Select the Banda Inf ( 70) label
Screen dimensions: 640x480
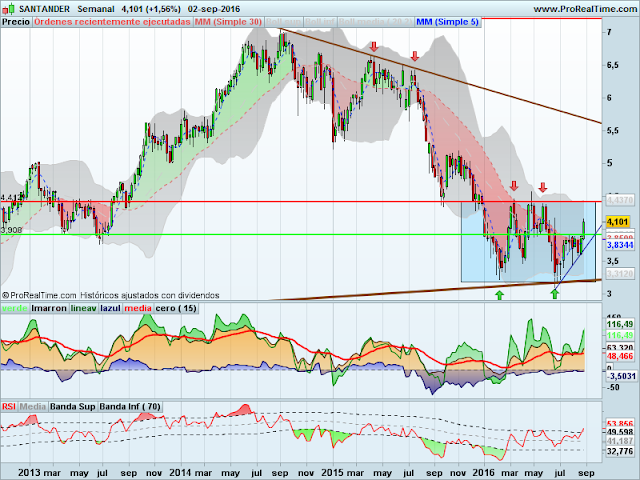point(130,407)
